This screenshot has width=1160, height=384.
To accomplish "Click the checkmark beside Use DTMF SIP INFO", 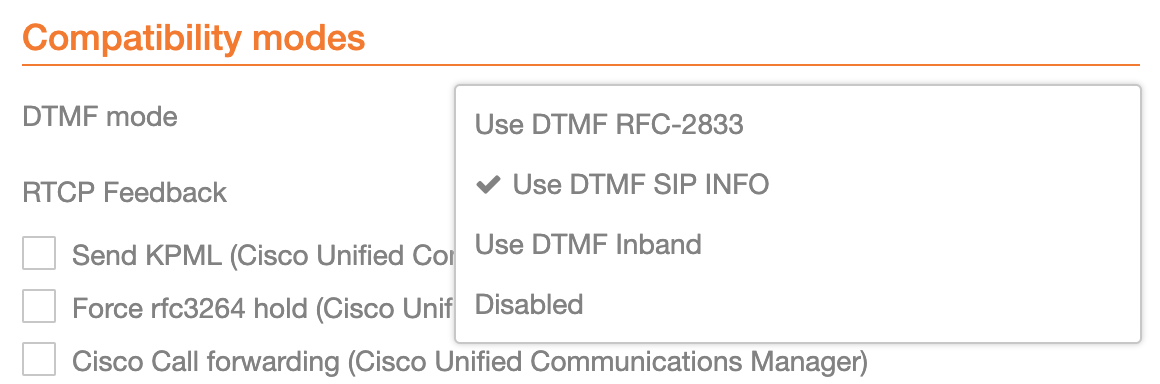I will click(x=489, y=184).
